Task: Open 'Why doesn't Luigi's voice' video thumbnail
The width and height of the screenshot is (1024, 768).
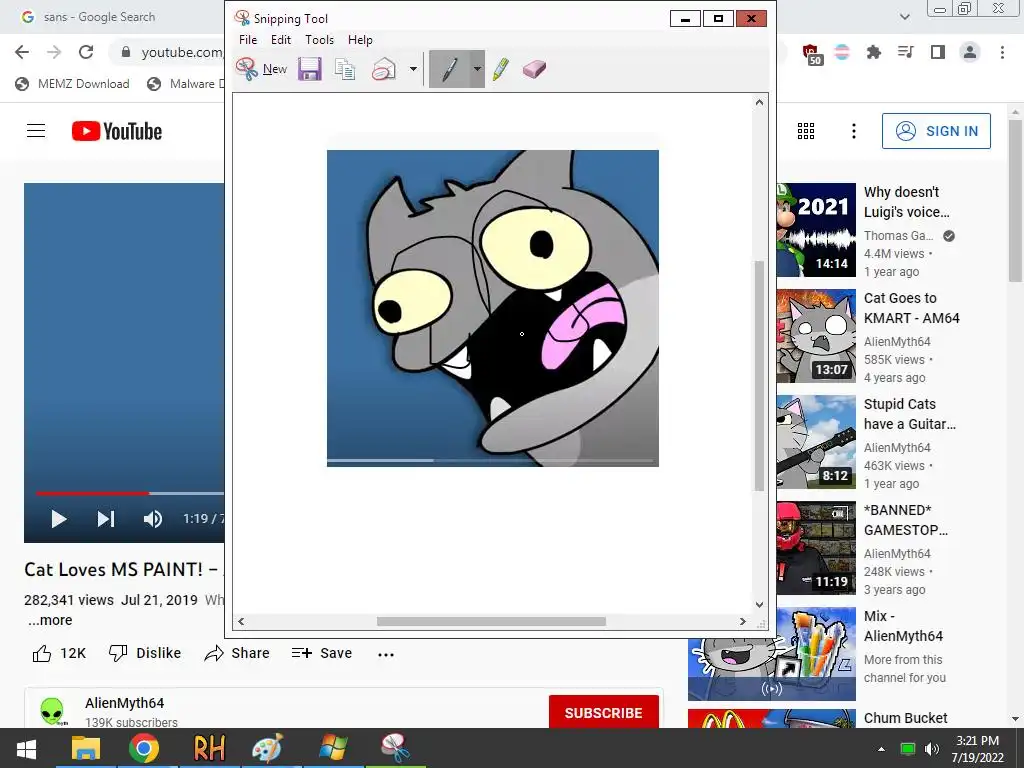Action: (x=816, y=230)
